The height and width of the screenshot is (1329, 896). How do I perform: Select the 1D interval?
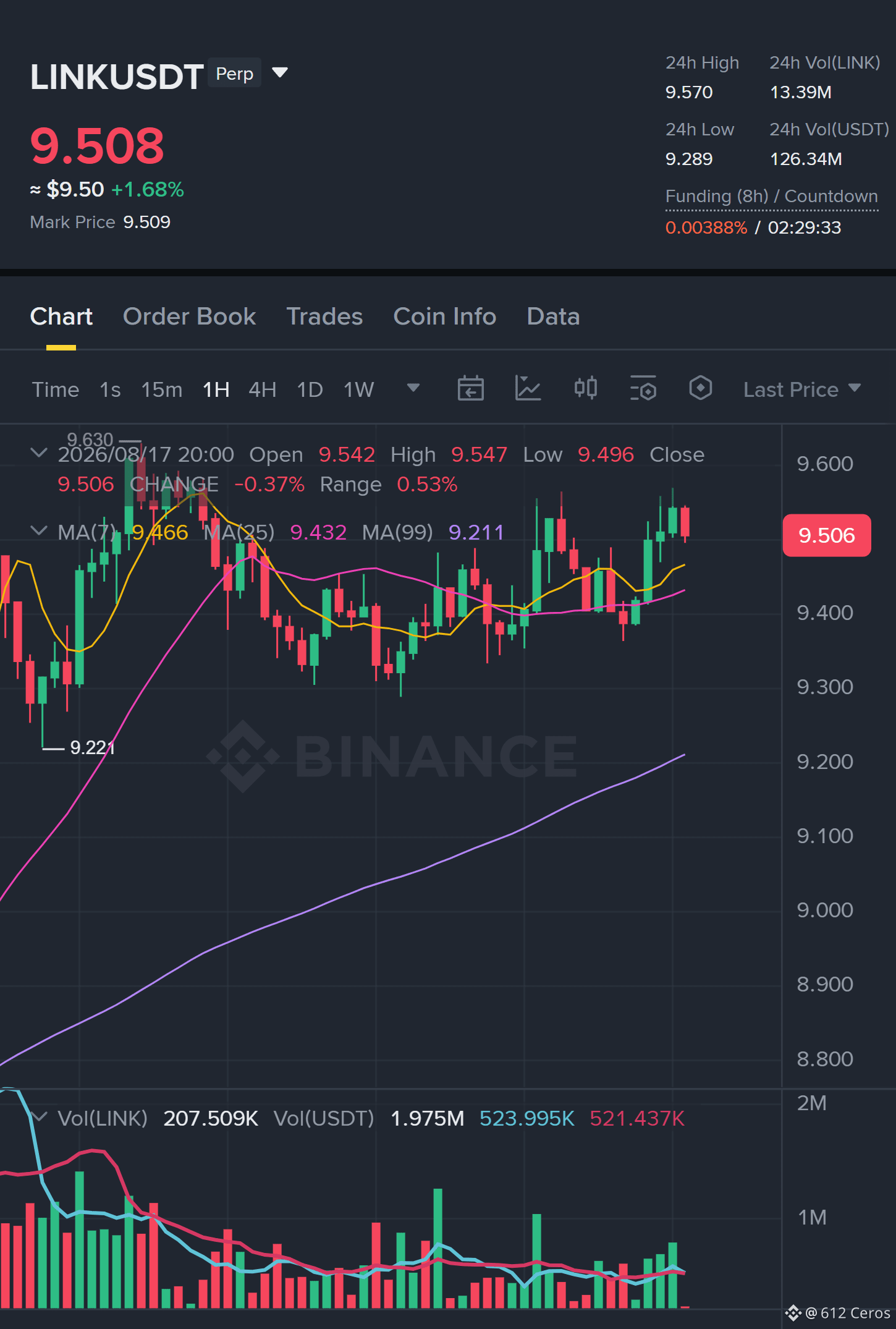point(310,389)
